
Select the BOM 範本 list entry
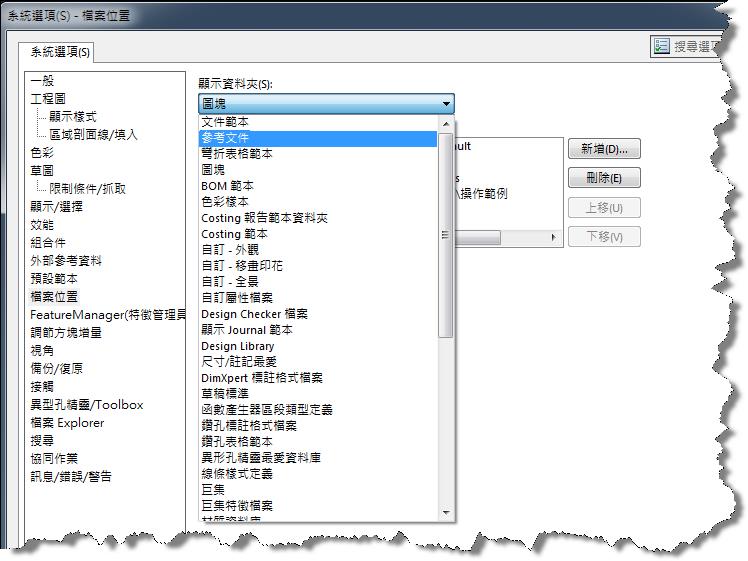227,186
